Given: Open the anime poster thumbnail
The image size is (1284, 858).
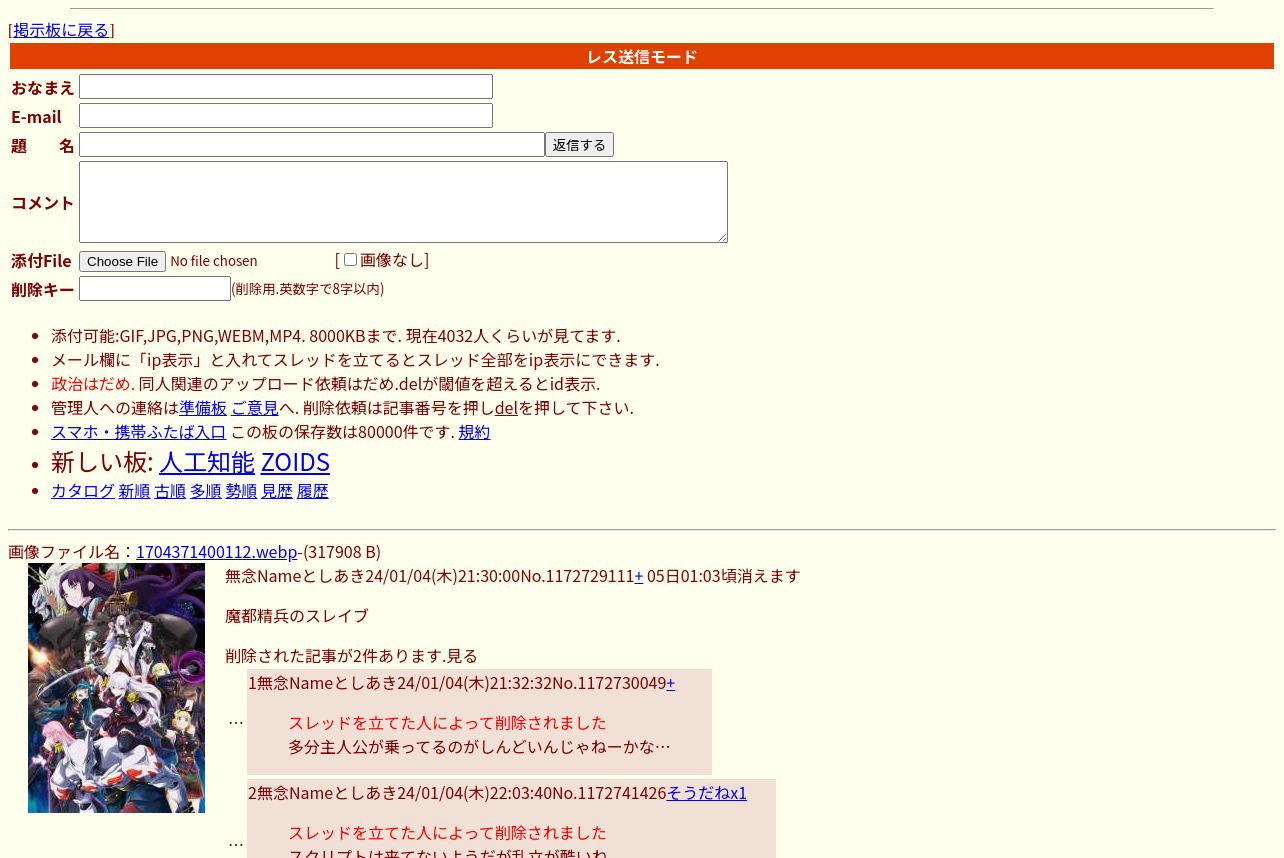Looking at the screenshot, I should click(116, 688).
